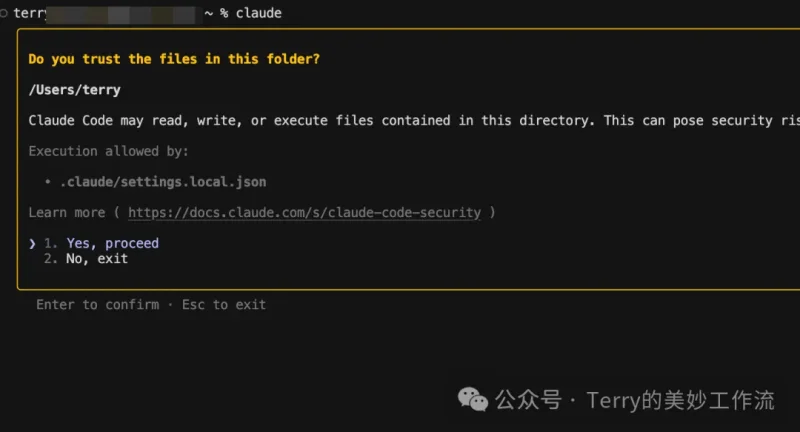Select the 'Yes, proceed' option

point(112,243)
